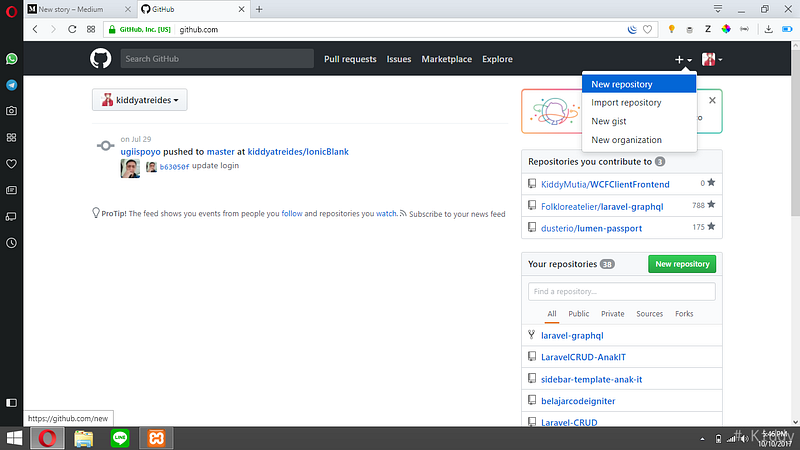Open ugiispoyo user profile link

pyautogui.click(x=140, y=152)
